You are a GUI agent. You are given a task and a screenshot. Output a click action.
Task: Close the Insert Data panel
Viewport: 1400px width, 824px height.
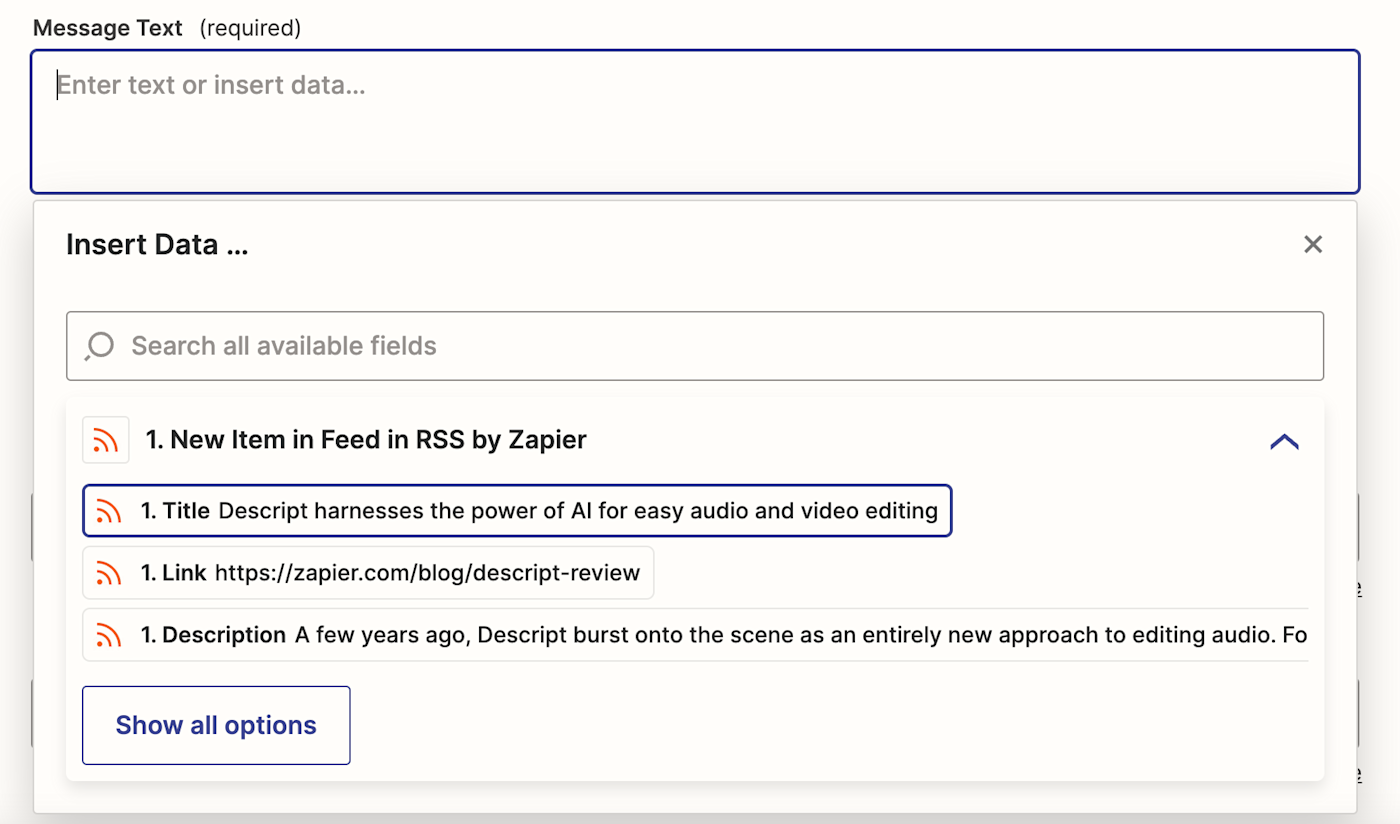(x=1313, y=244)
